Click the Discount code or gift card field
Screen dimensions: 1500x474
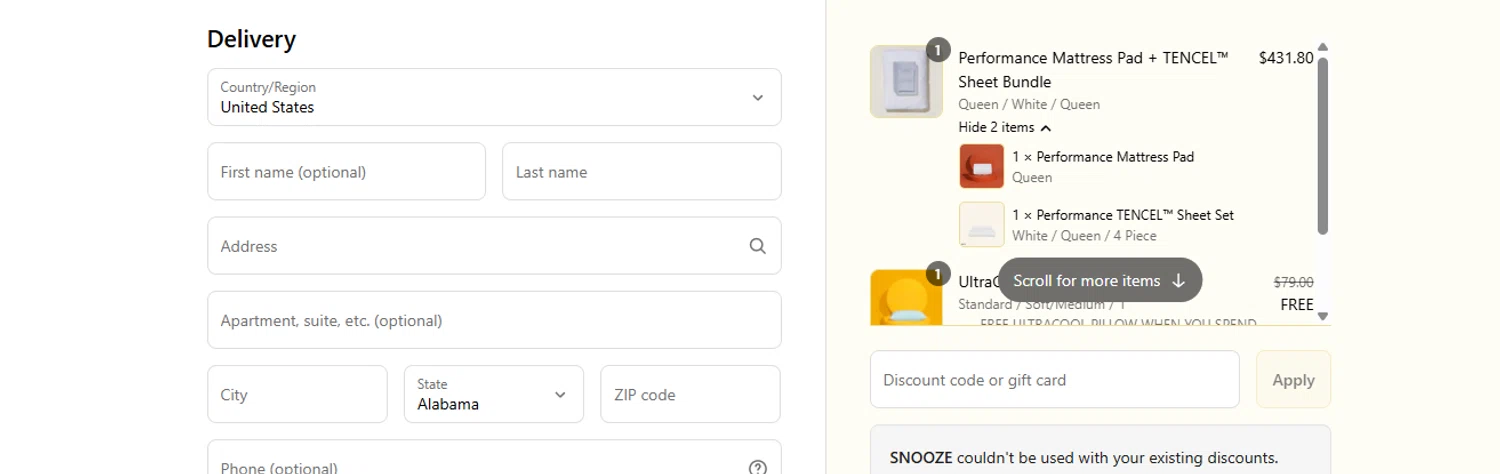point(1054,380)
